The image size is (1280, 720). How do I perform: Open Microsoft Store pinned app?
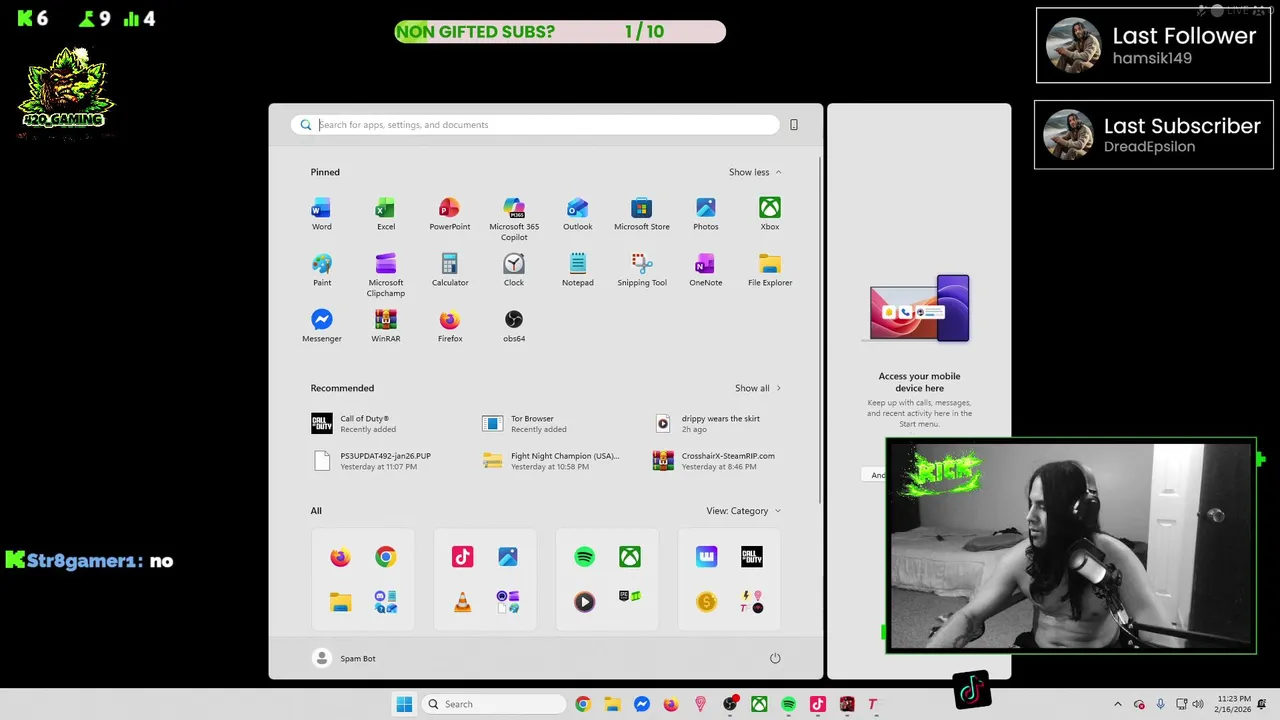pyautogui.click(x=641, y=214)
